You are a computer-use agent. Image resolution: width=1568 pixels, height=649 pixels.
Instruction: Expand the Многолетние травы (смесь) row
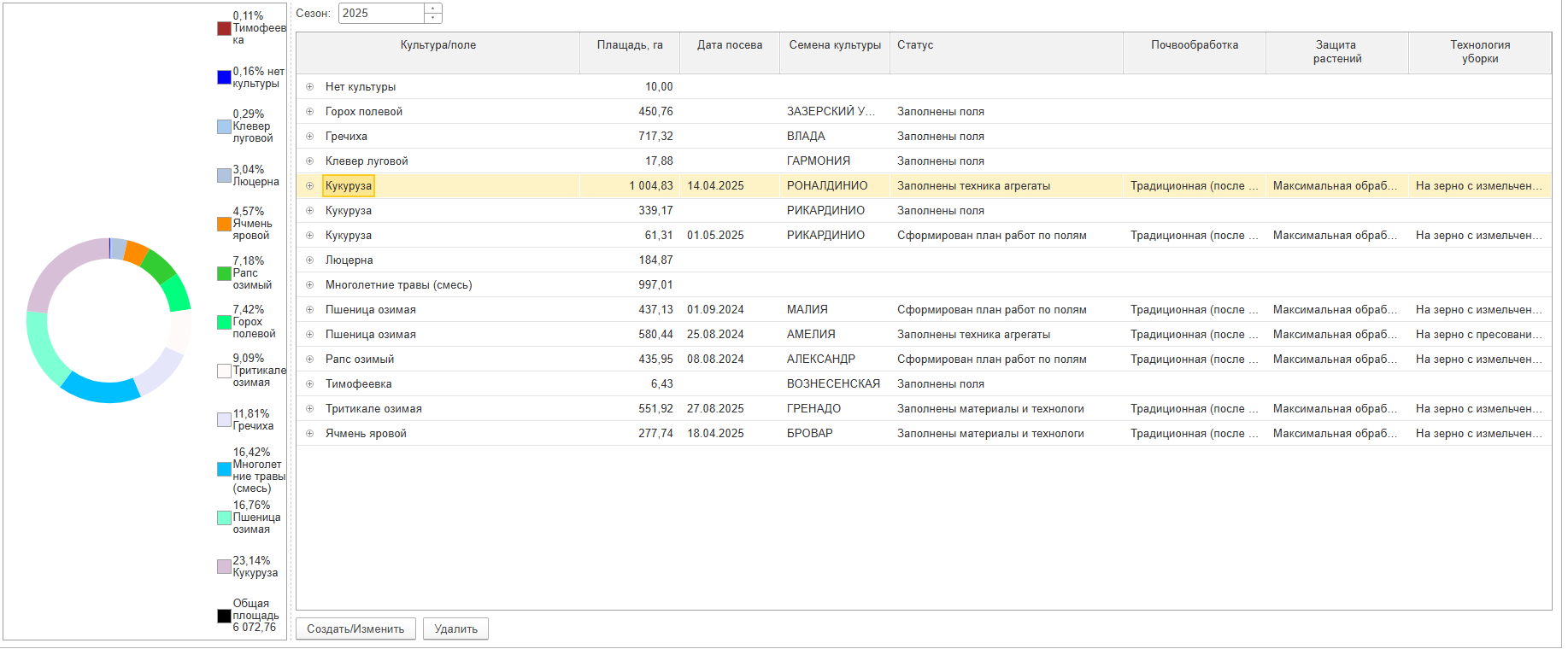(x=310, y=285)
